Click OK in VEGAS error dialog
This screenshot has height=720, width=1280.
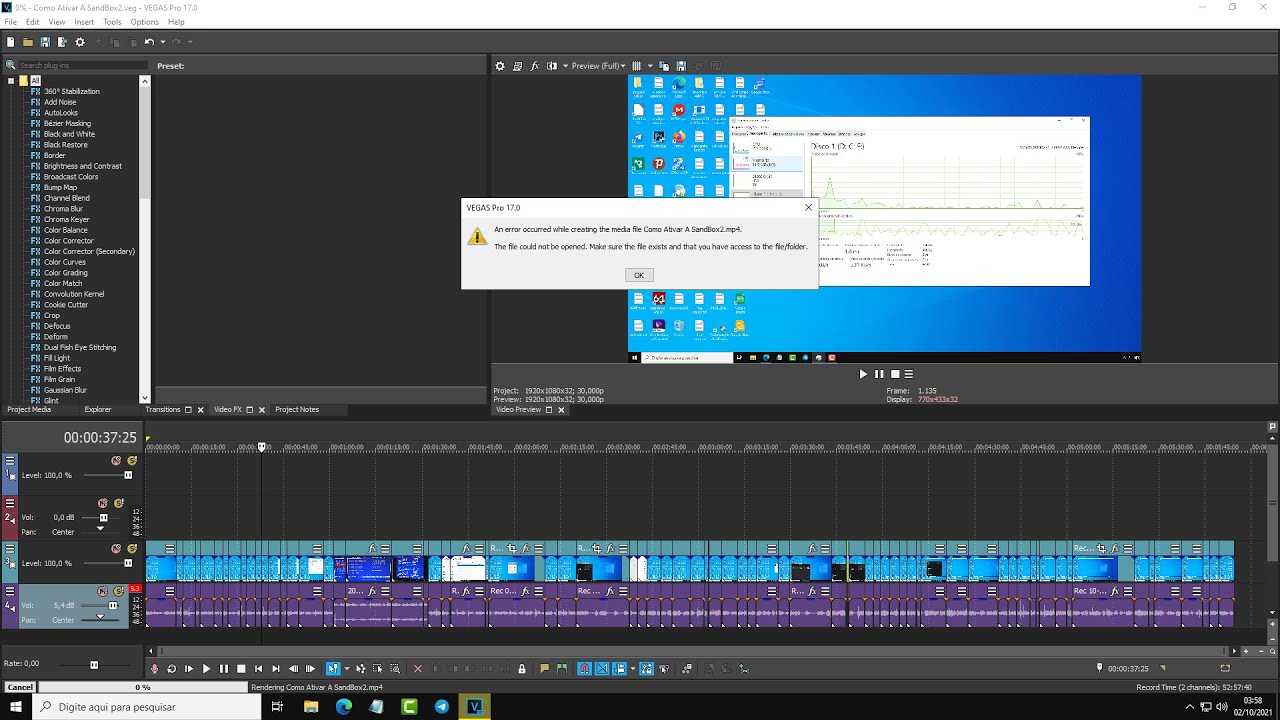639,275
